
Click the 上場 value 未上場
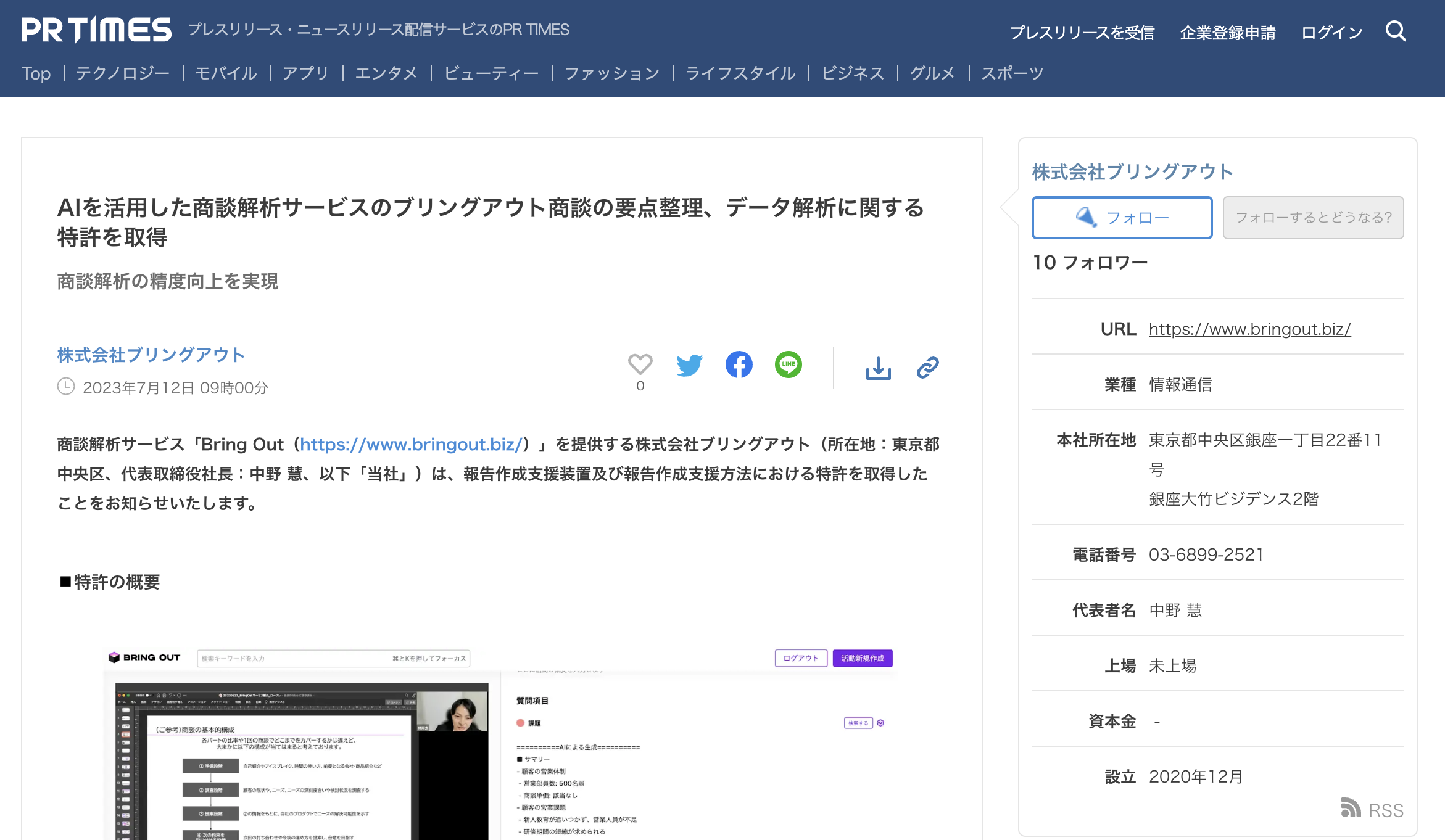pos(1173,665)
